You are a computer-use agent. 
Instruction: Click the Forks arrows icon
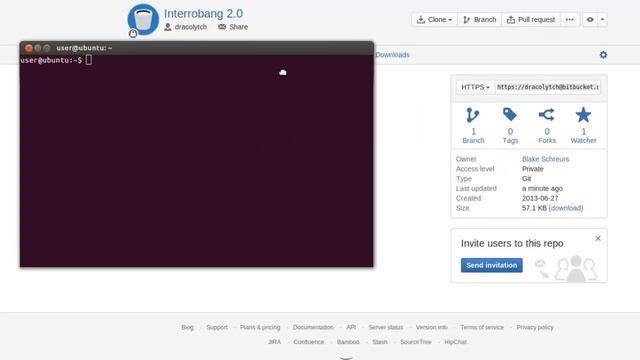547,115
